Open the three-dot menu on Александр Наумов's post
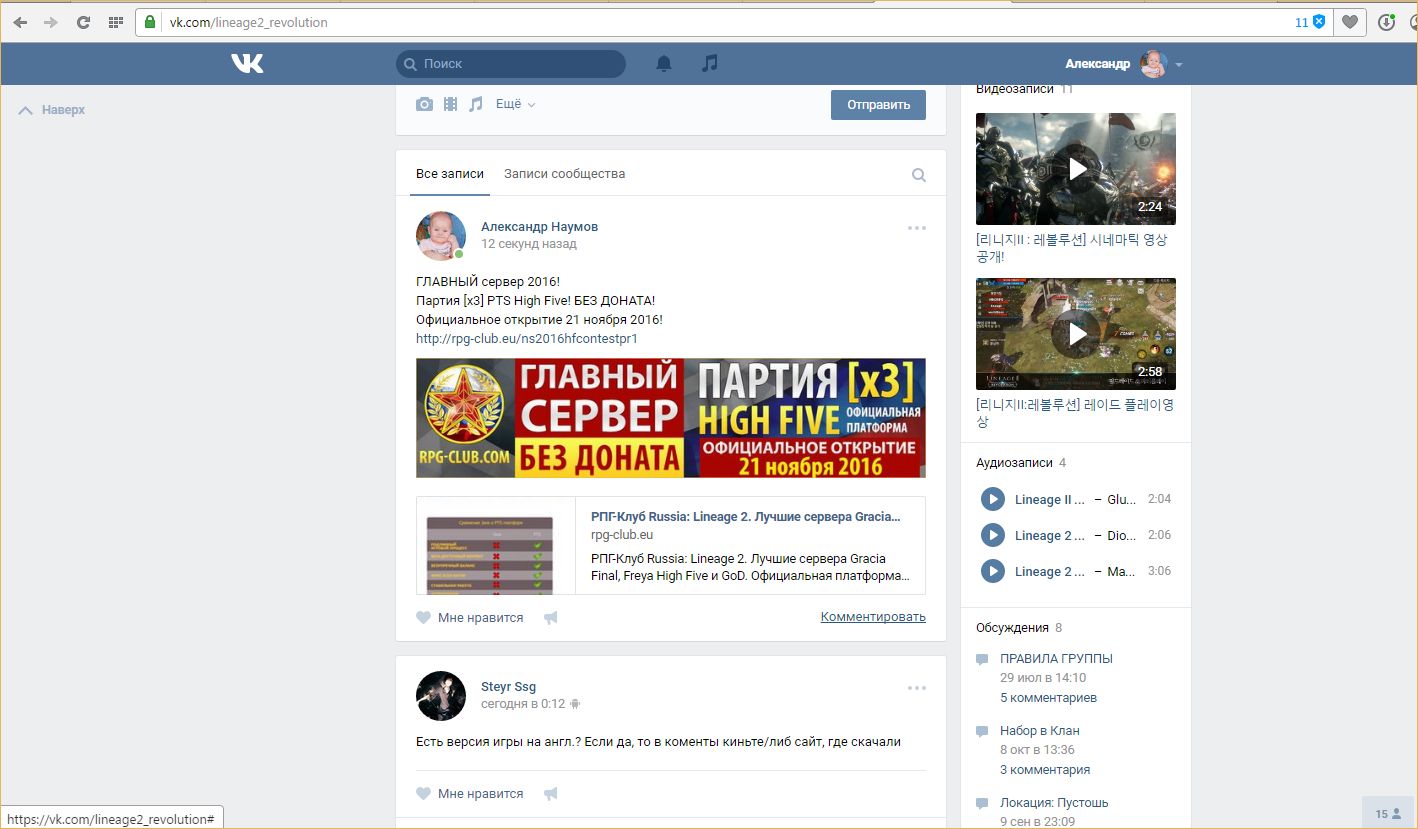This screenshot has height=829, width=1418. [916, 228]
